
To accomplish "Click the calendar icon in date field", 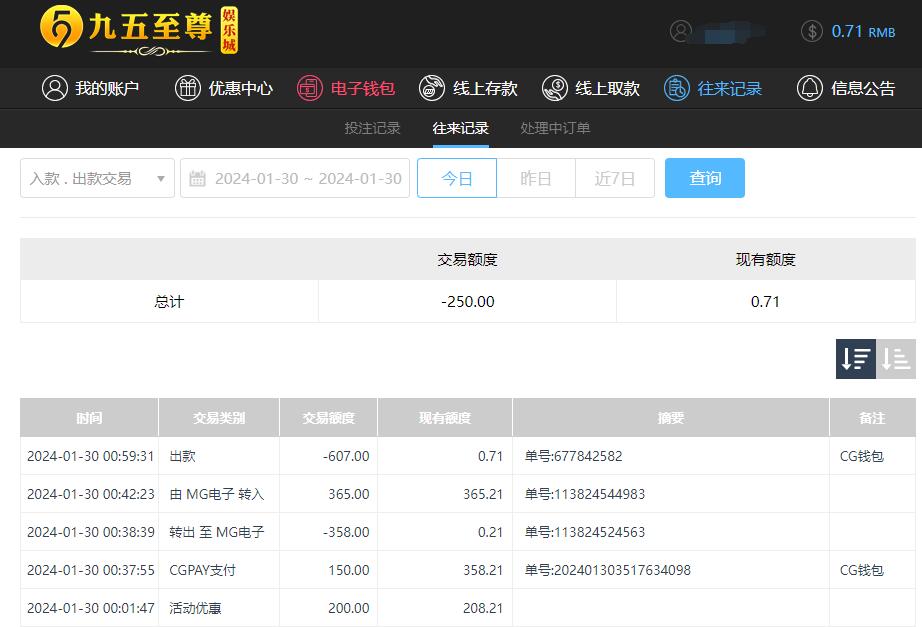I will pyautogui.click(x=198, y=178).
